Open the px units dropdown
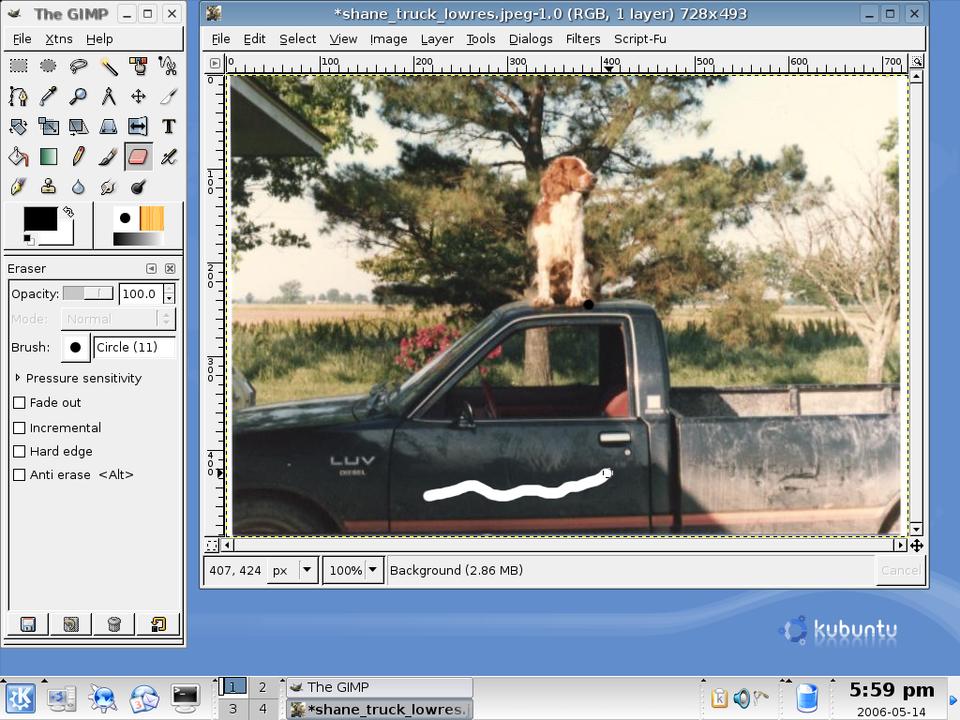960x720 pixels. (307, 570)
